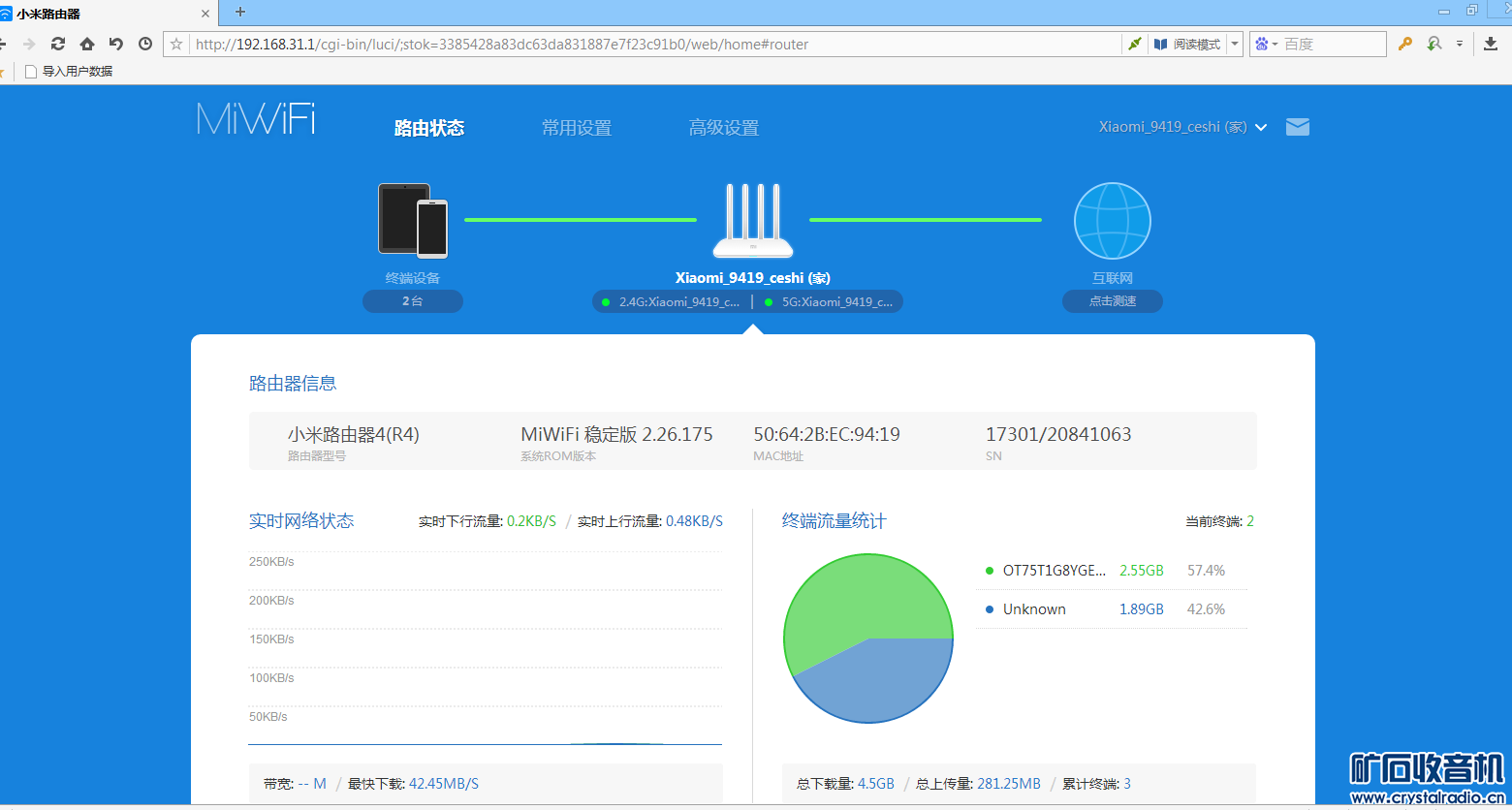
Task: Expand the Xiaomi_9419_ceshi (家) router dropdown
Action: 1261,127
